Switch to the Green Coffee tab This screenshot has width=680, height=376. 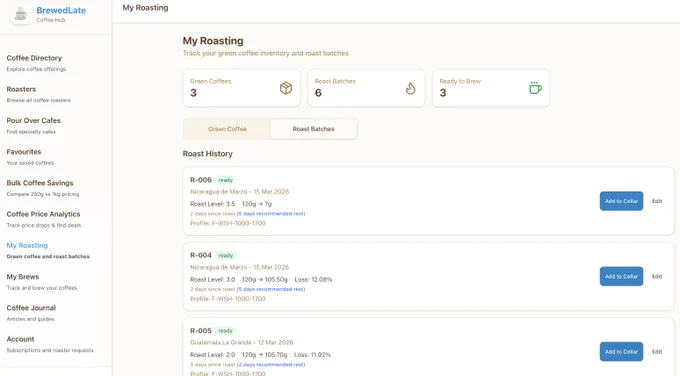[227, 129]
